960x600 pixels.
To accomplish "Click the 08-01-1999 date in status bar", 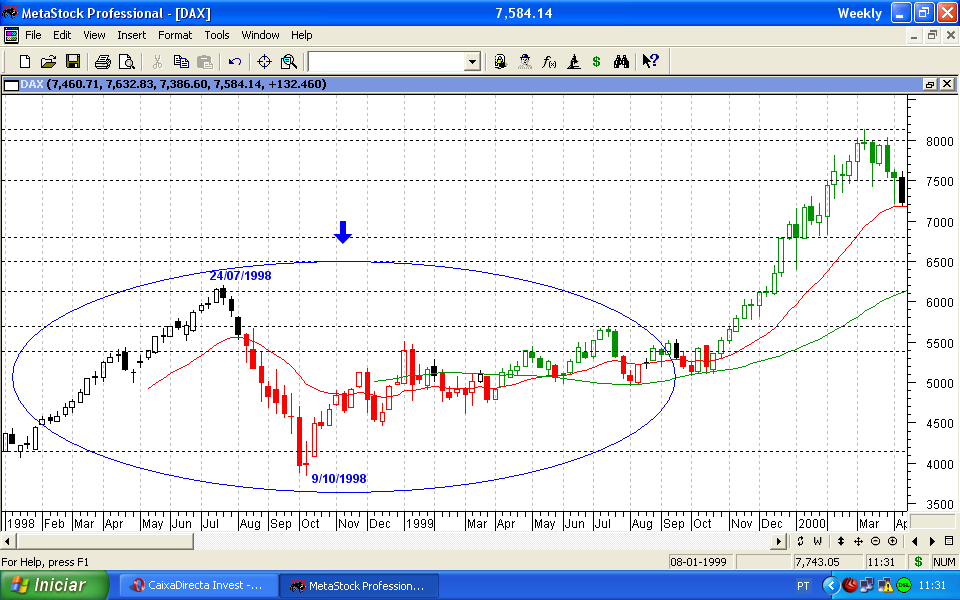I will click(x=699, y=562).
